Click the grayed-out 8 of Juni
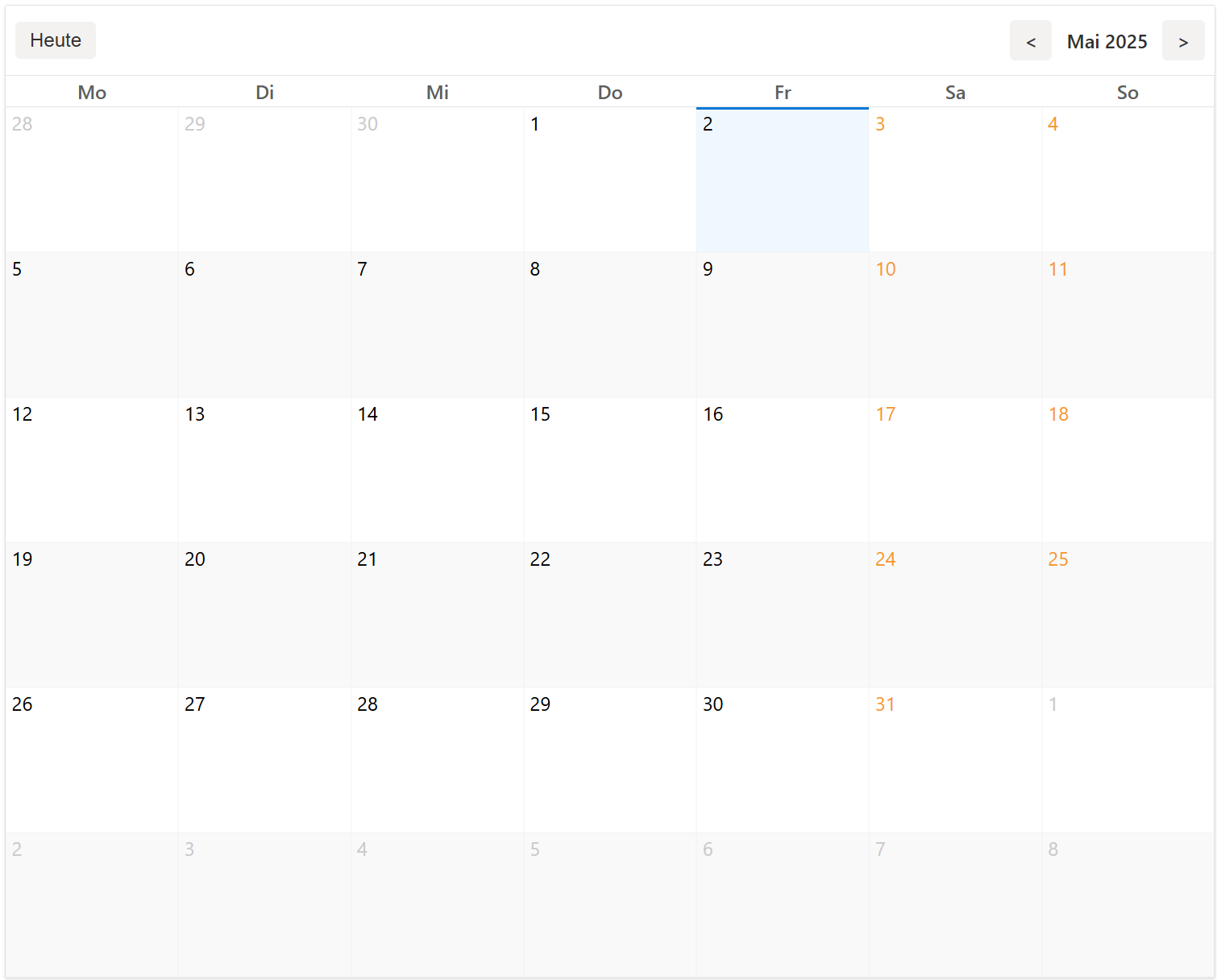The width and height of the screenshot is (1217, 980). pos(1128,903)
